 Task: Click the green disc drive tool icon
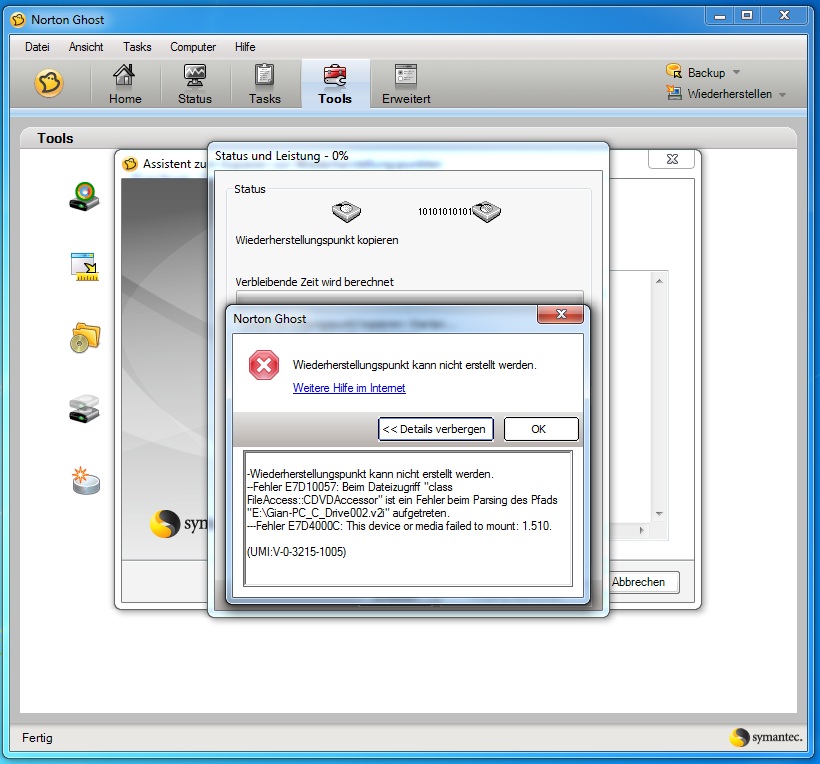pos(84,197)
